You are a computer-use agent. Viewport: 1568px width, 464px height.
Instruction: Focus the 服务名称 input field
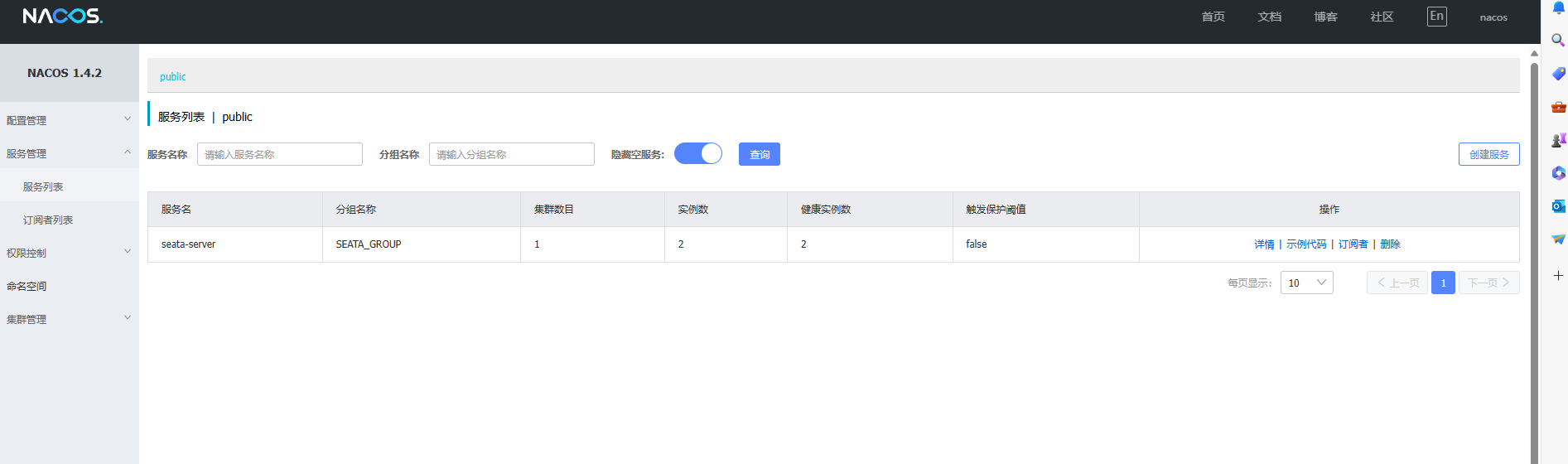(x=280, y=154)
